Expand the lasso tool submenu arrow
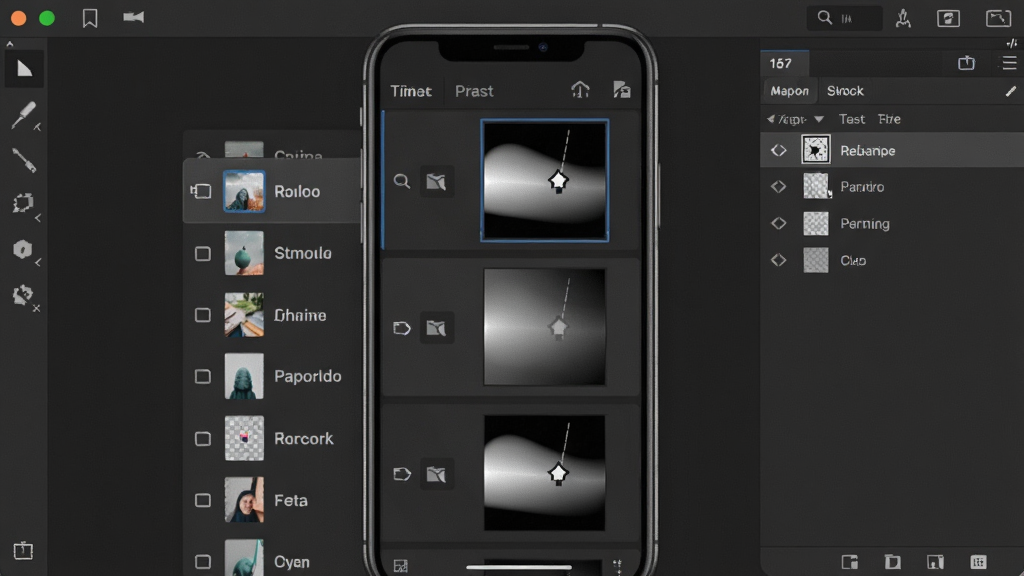 (38, 218)
